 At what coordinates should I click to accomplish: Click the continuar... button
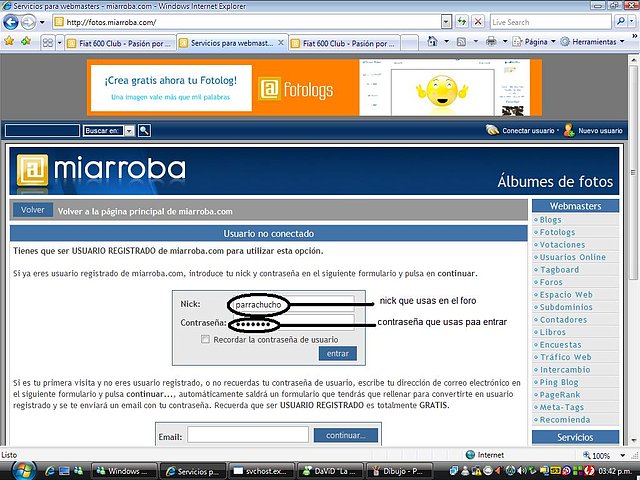(346, 436)
